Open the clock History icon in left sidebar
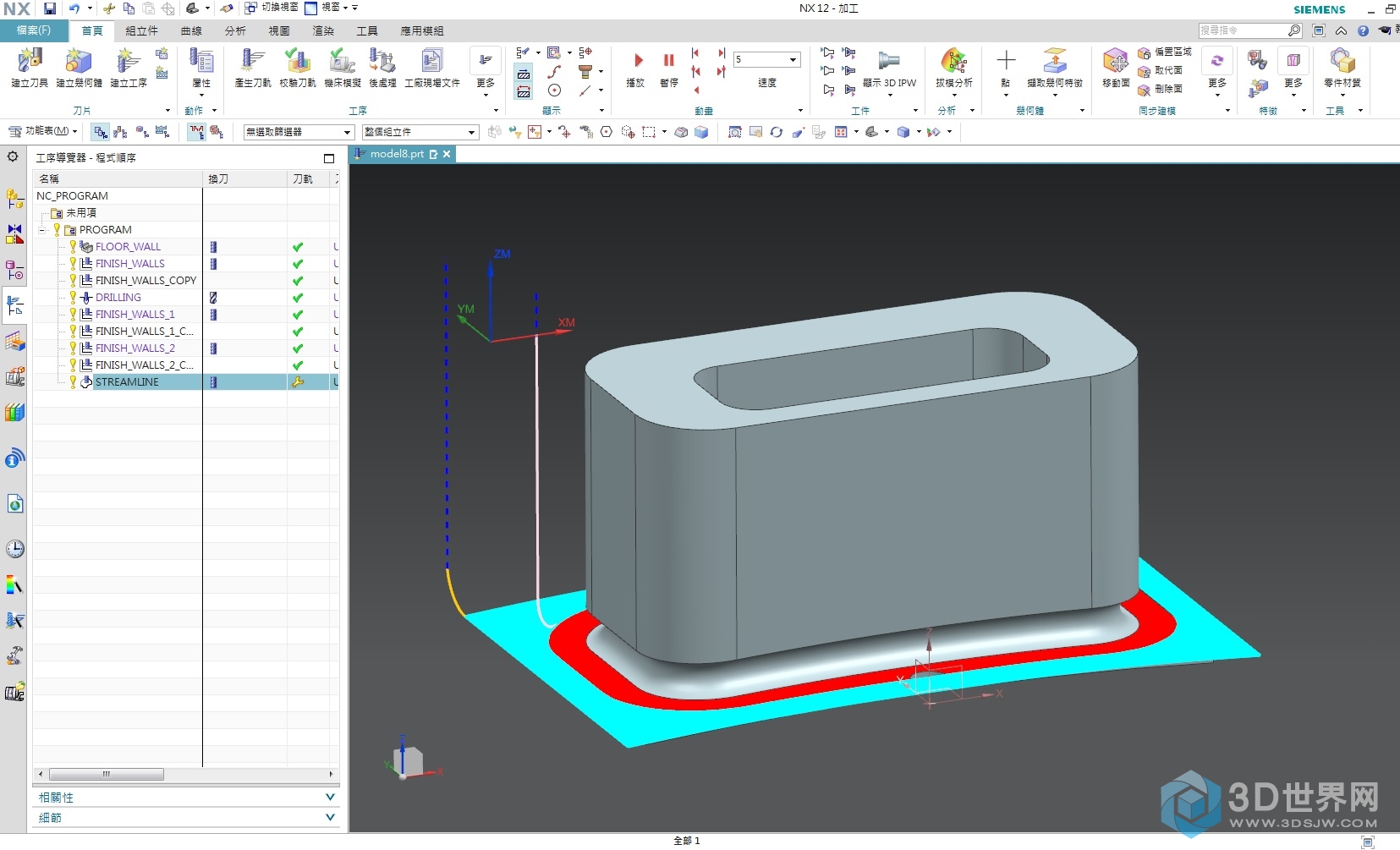 [x=14, y=549]
